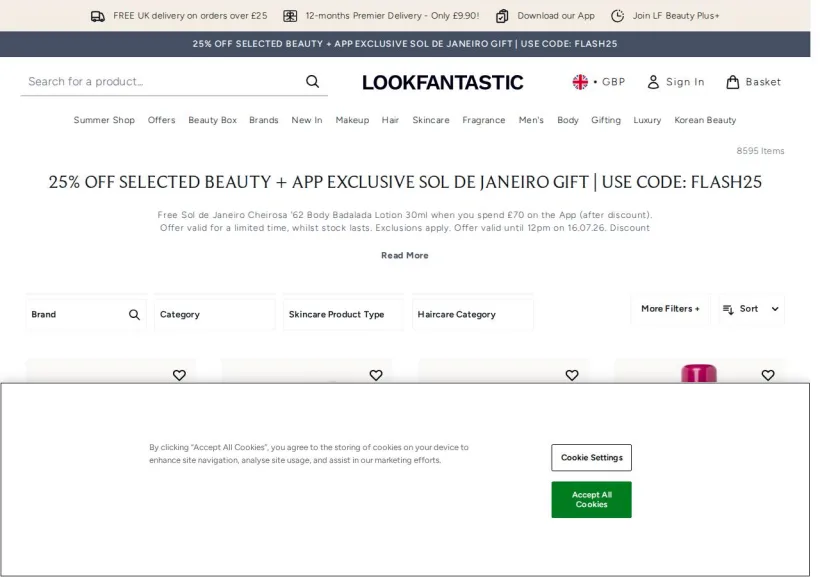Open the Fragrance menu item
Image resolution: width=820 pixels, height=577 pixels.
point(484,120)
